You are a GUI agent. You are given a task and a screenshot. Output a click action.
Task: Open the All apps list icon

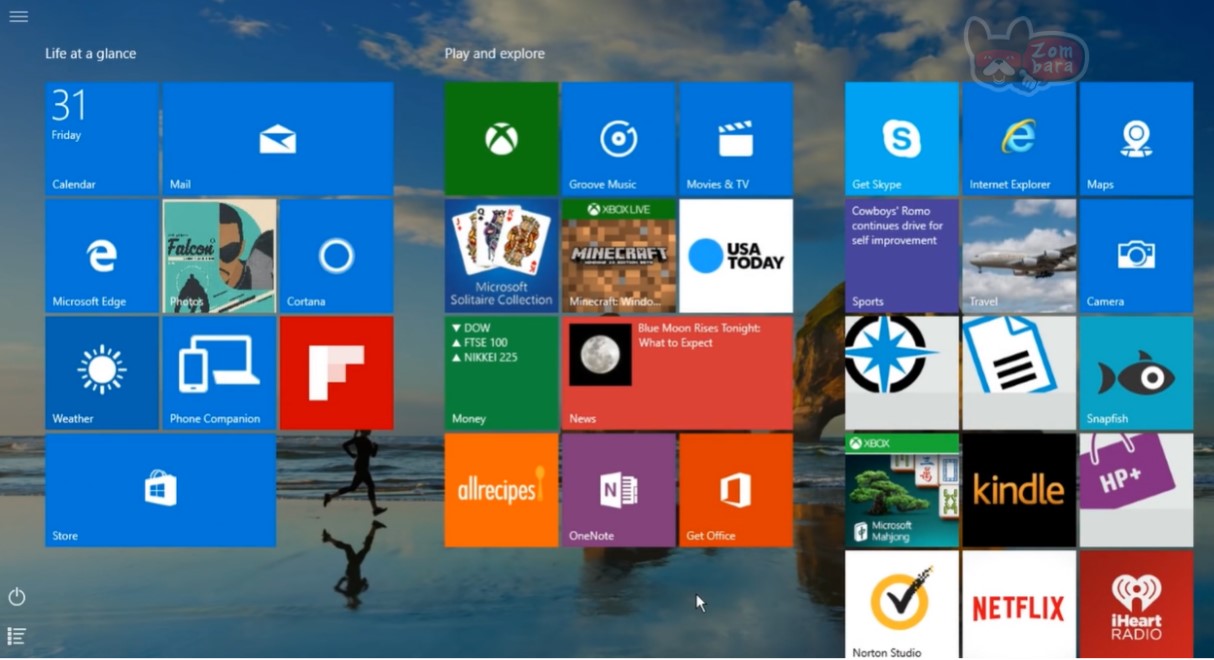(x=17, y=635)
